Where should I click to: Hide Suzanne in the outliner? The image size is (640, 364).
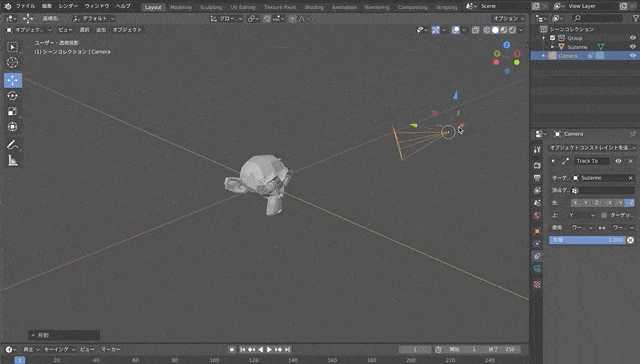[633, 47]
